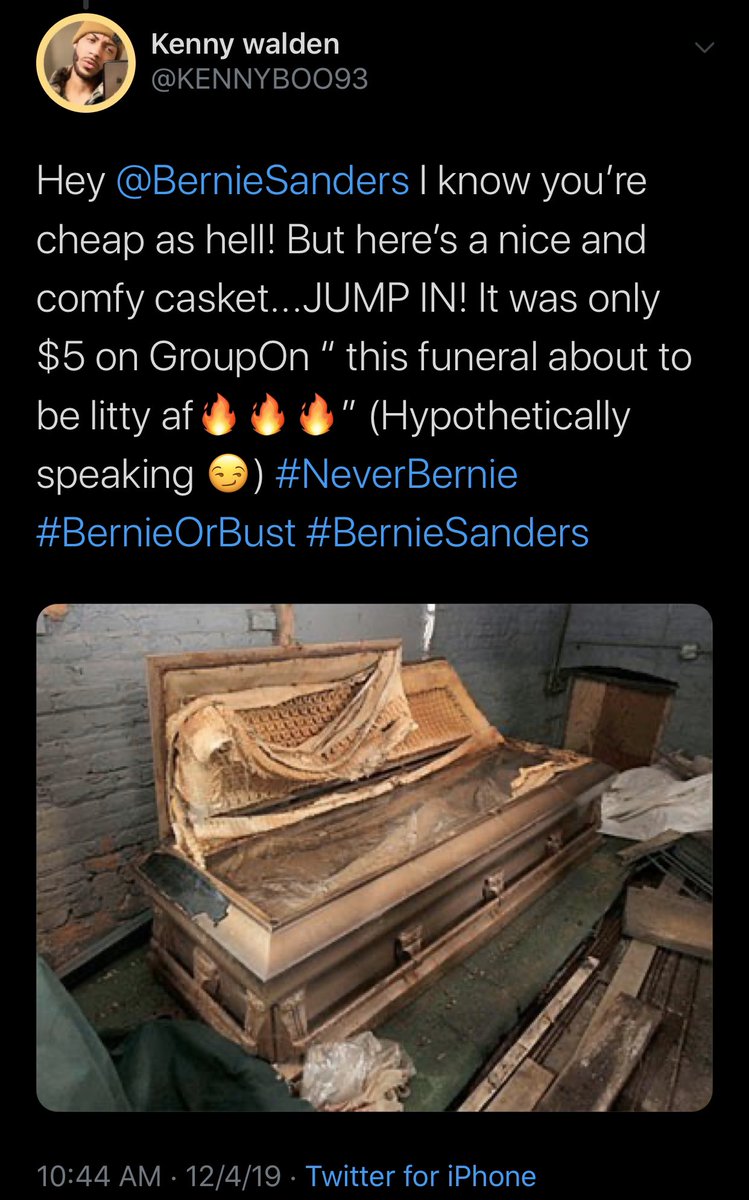Screen dimensions: 749x1200
Task: Tap the last fire emoji
Action: 317,416
